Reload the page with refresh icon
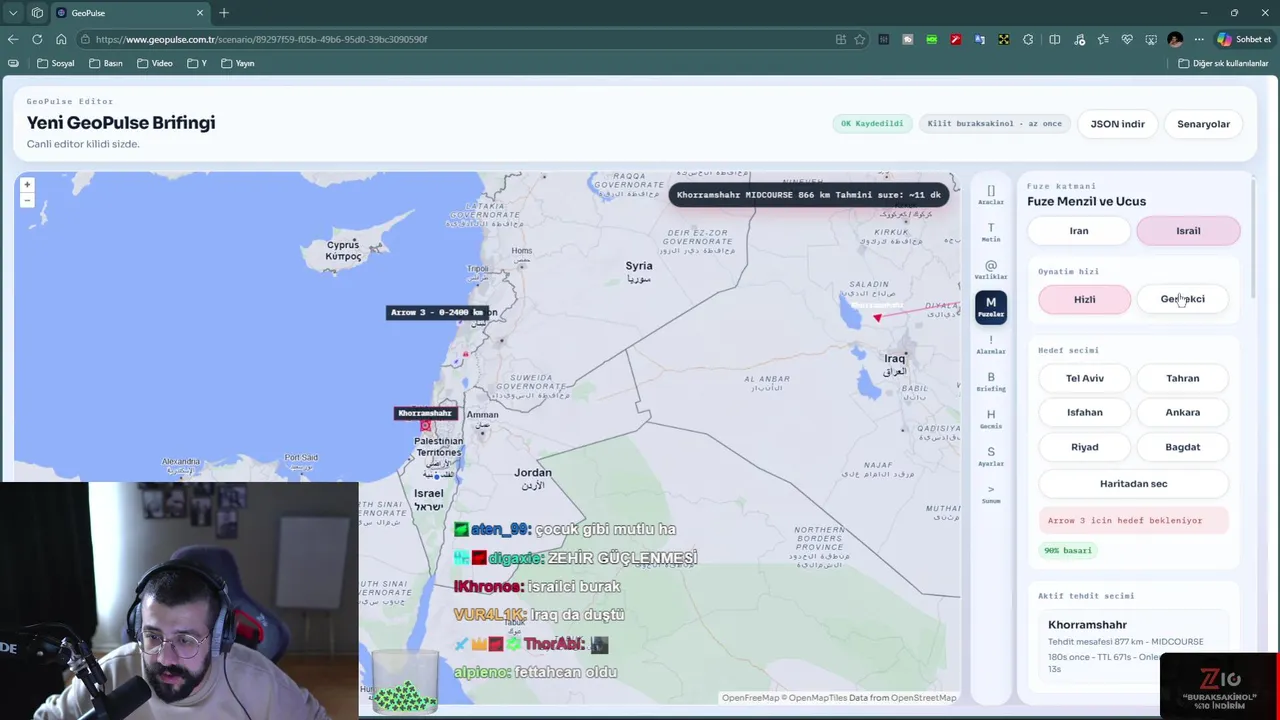 (x=37, y=39)
